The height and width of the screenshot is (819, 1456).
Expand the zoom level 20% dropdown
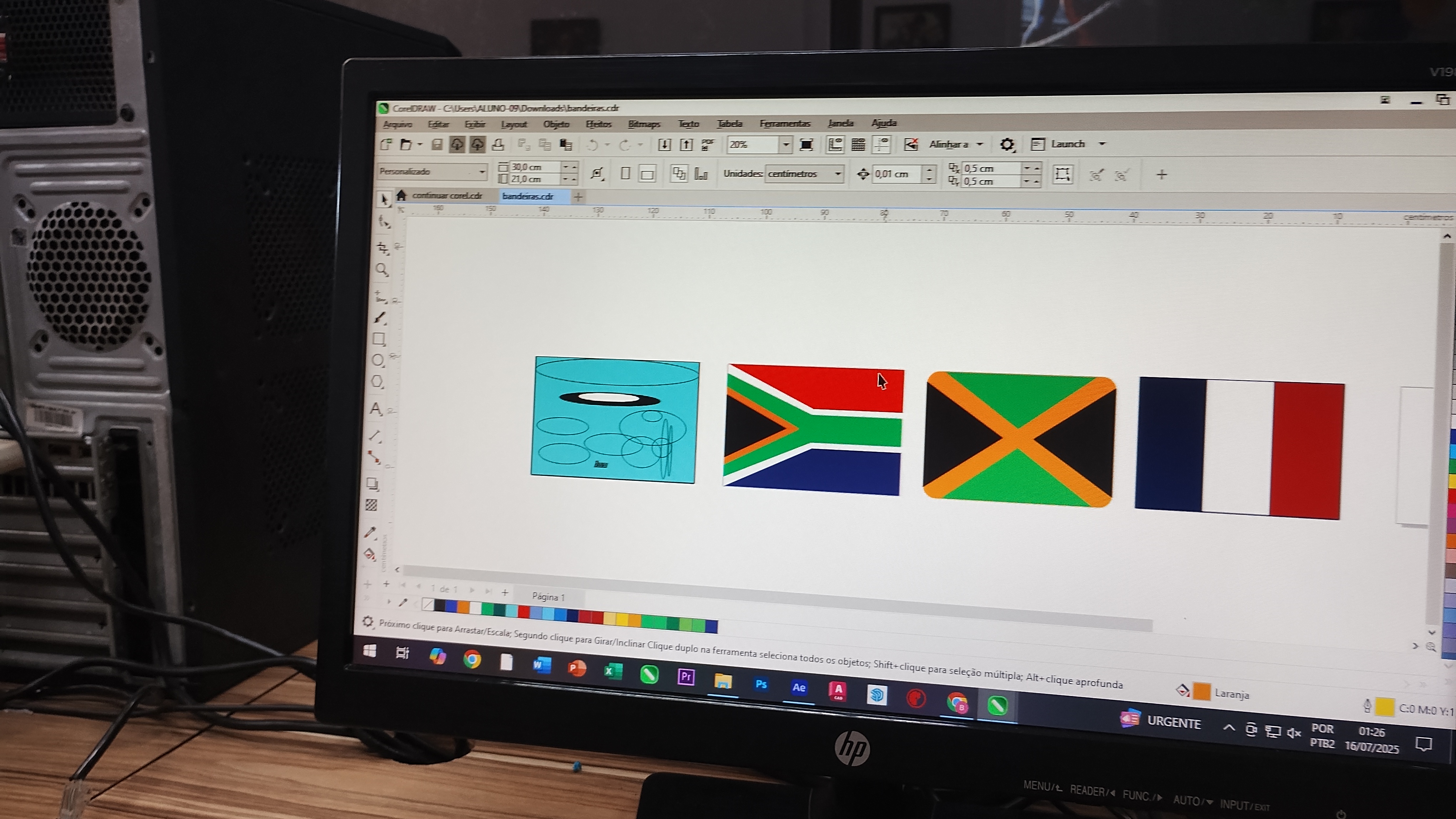786,144
